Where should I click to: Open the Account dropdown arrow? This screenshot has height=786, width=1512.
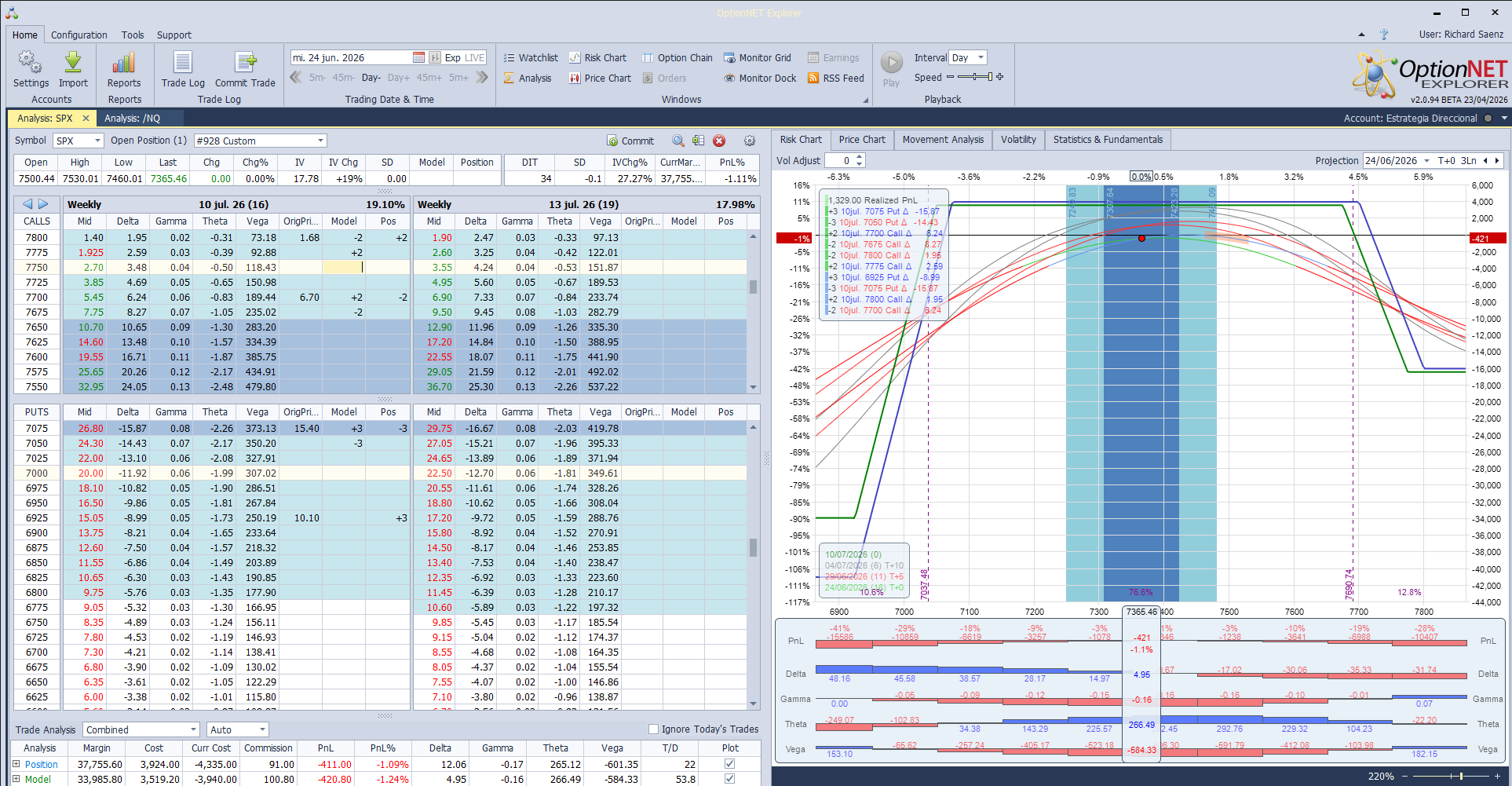tap(1503, 118)
